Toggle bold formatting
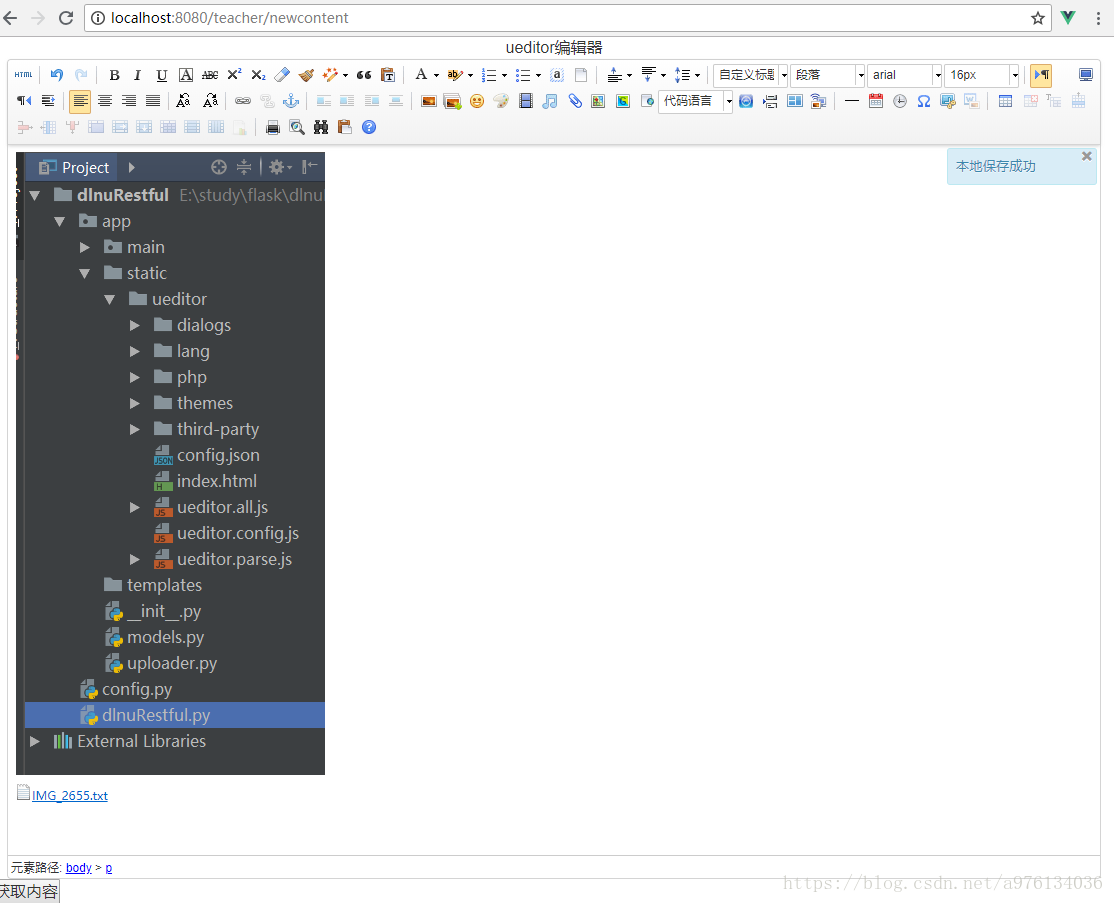 tap(114, 75)
